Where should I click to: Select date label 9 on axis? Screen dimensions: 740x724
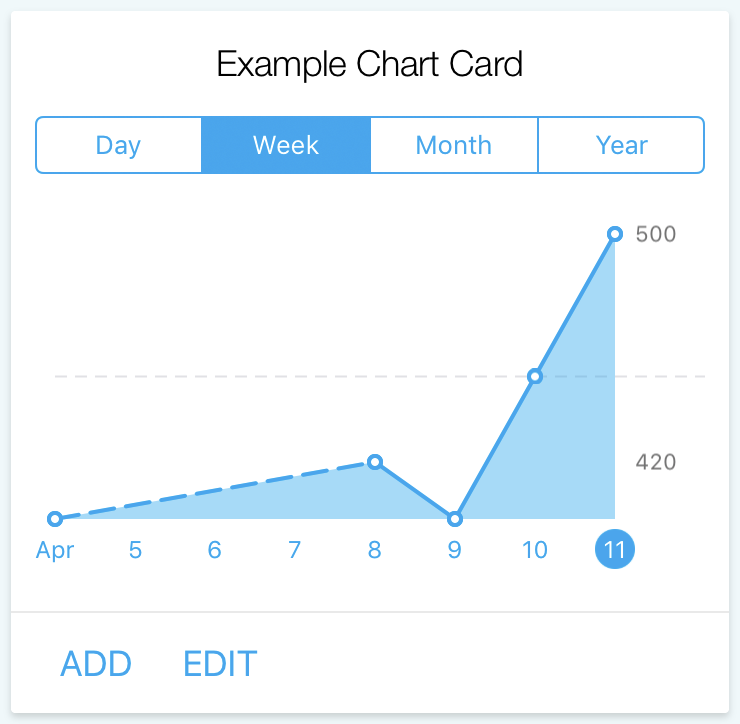(454, 550)
